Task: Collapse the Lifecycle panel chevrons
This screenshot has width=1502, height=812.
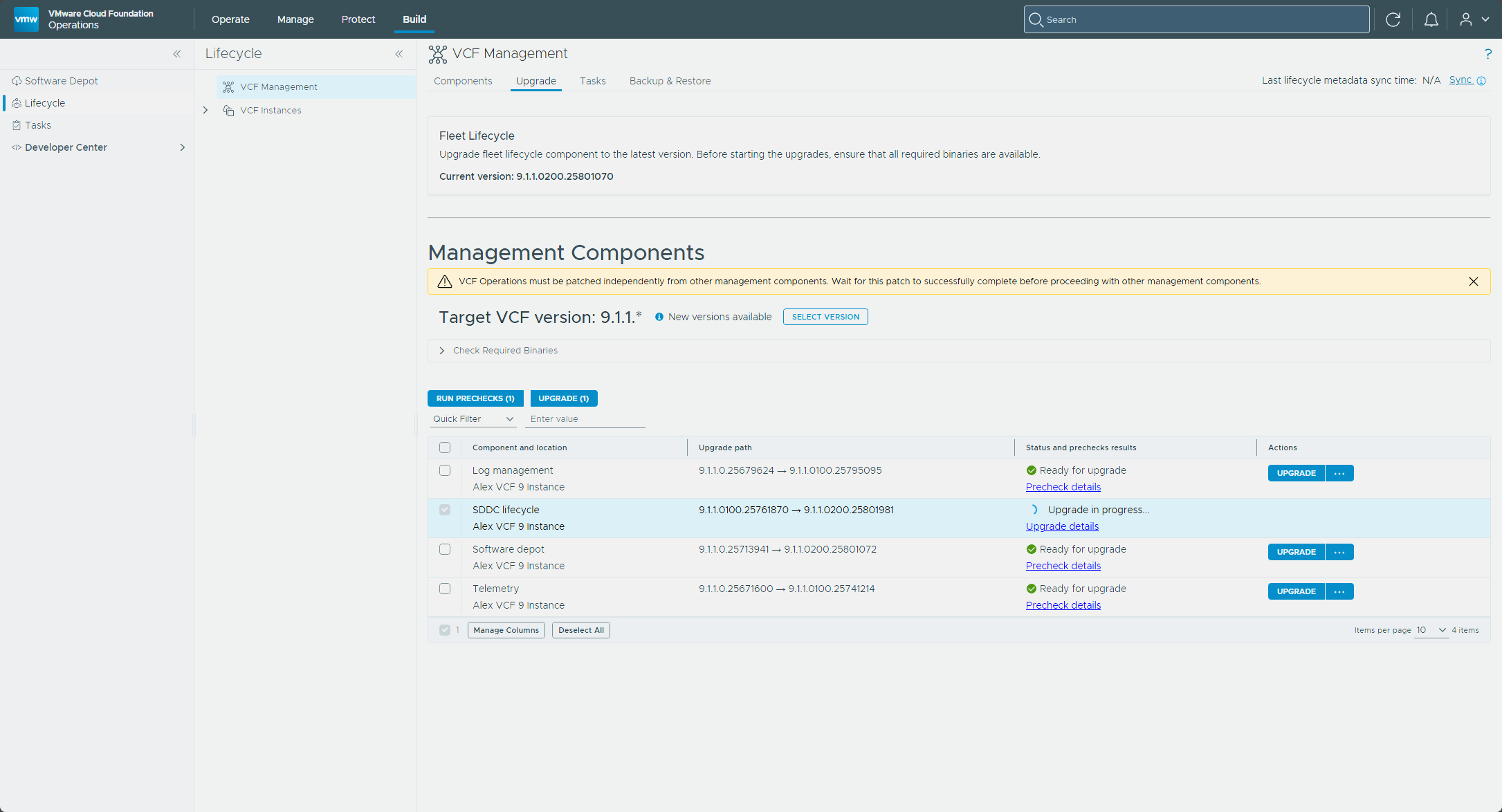Action: pyautogui.click(x=399, y=54)
